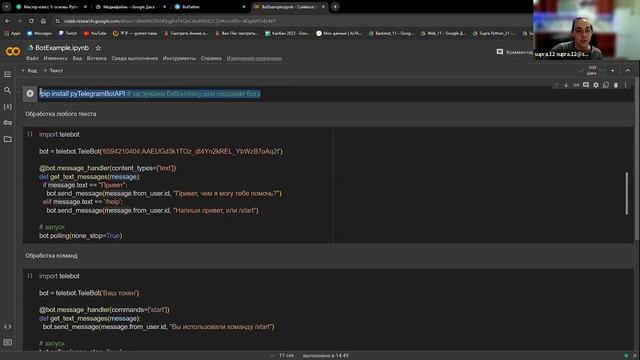Open the browser tab search dropdown

[6, 7]
